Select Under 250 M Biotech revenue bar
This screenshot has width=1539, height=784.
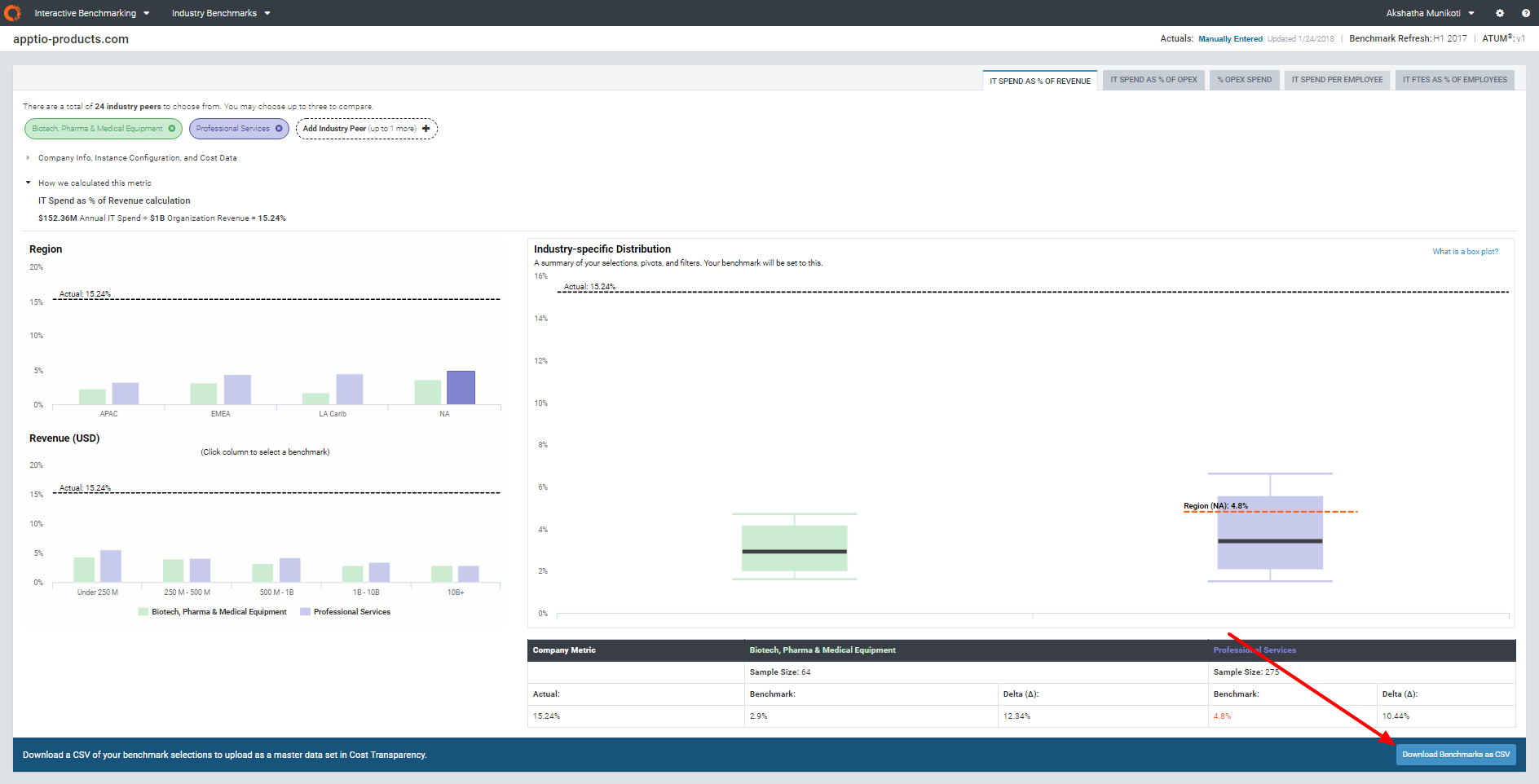84,570
